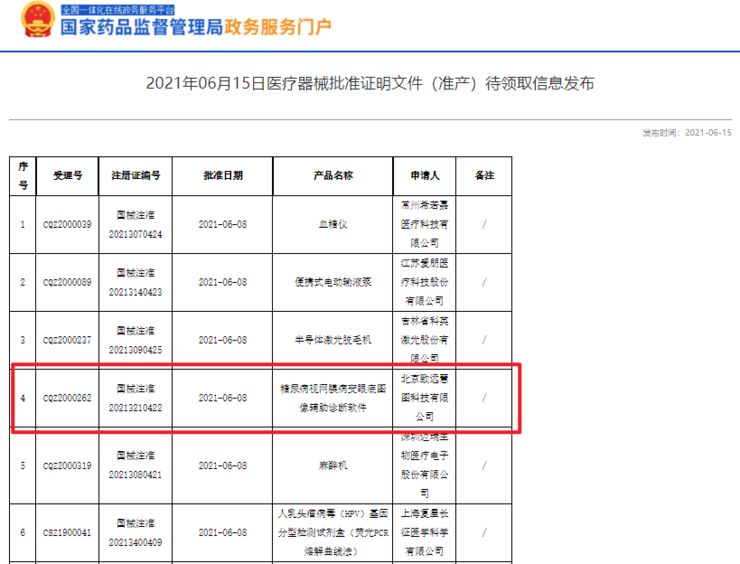Select applicant 江苏爱朋医疗科技股份有限公司
The height and width of the screenshot is (564, 740).
pos(425,282)
